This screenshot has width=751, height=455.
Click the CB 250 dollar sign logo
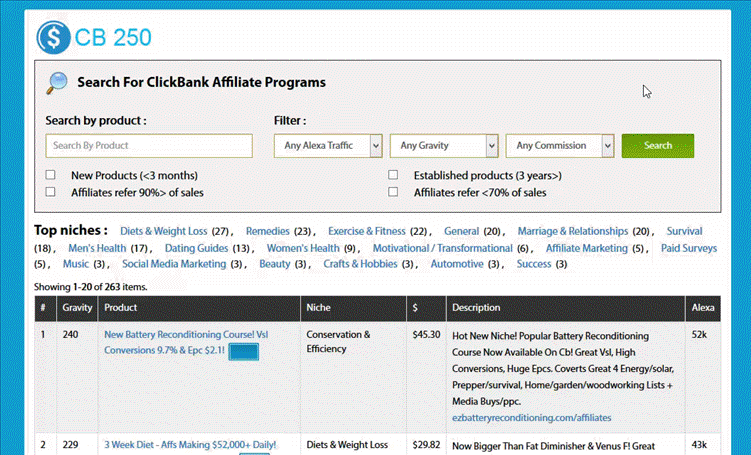click(53, 37)
